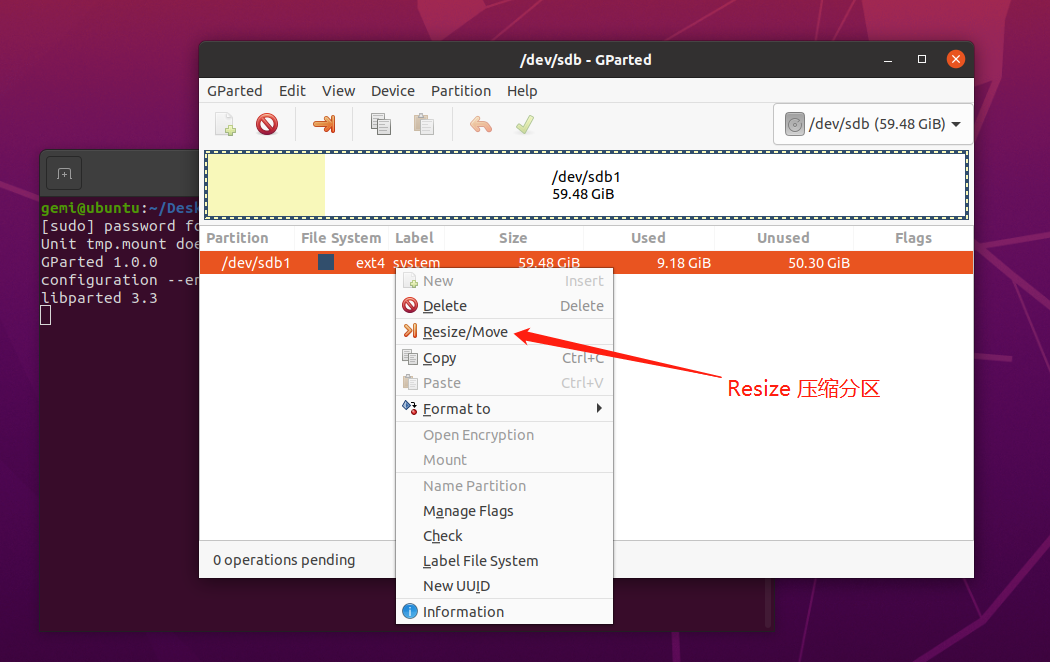Click the 0 operations pending status text
Viewport: 1050px width, 662px height.
[284, 560]
